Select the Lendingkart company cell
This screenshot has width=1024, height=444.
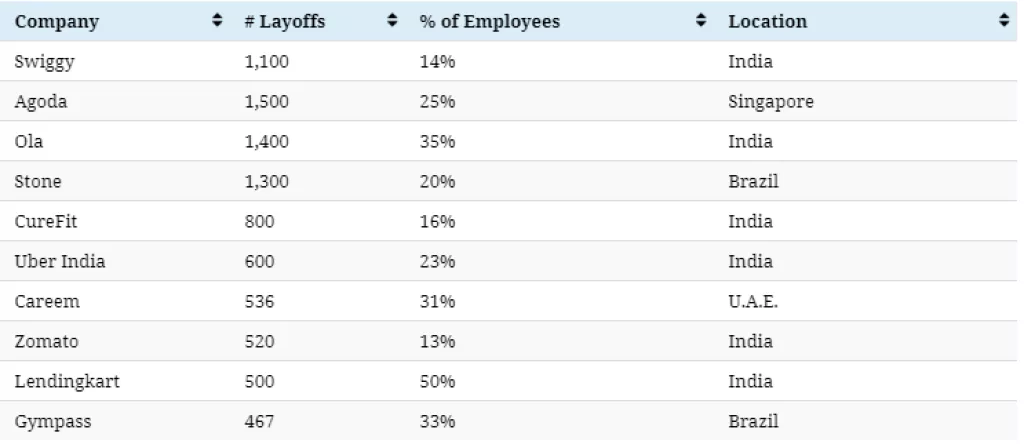(61, 382)
